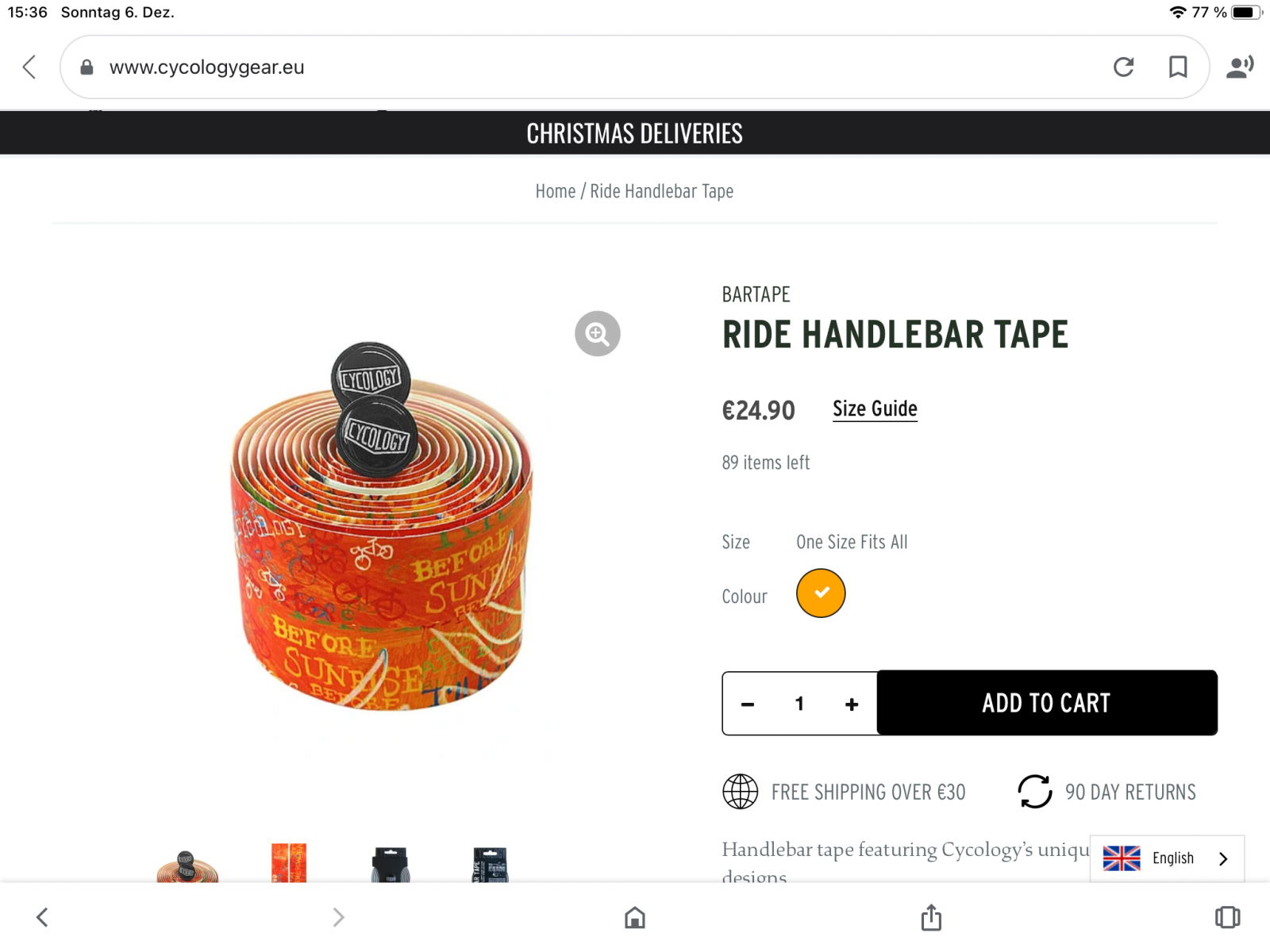Open the Size Guide link
Screen dimensions: 1270x952
875,409
